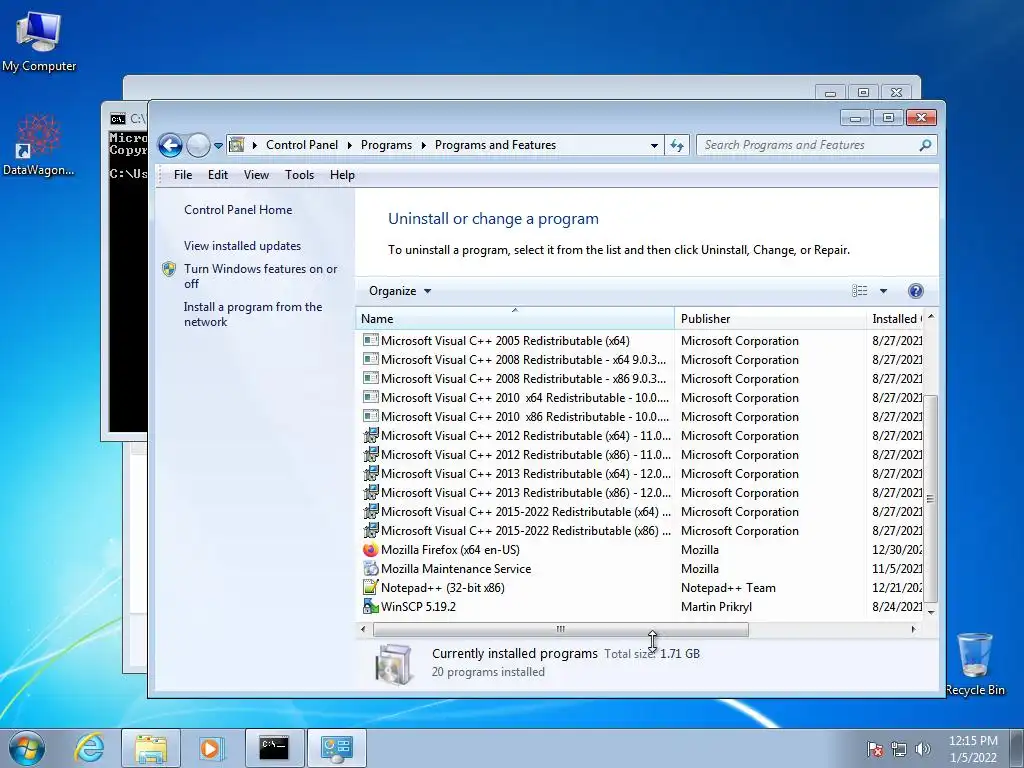This screenshot has width=1024, height=768.
Task: Click Control Panel taskbar button
Action: 336,748
